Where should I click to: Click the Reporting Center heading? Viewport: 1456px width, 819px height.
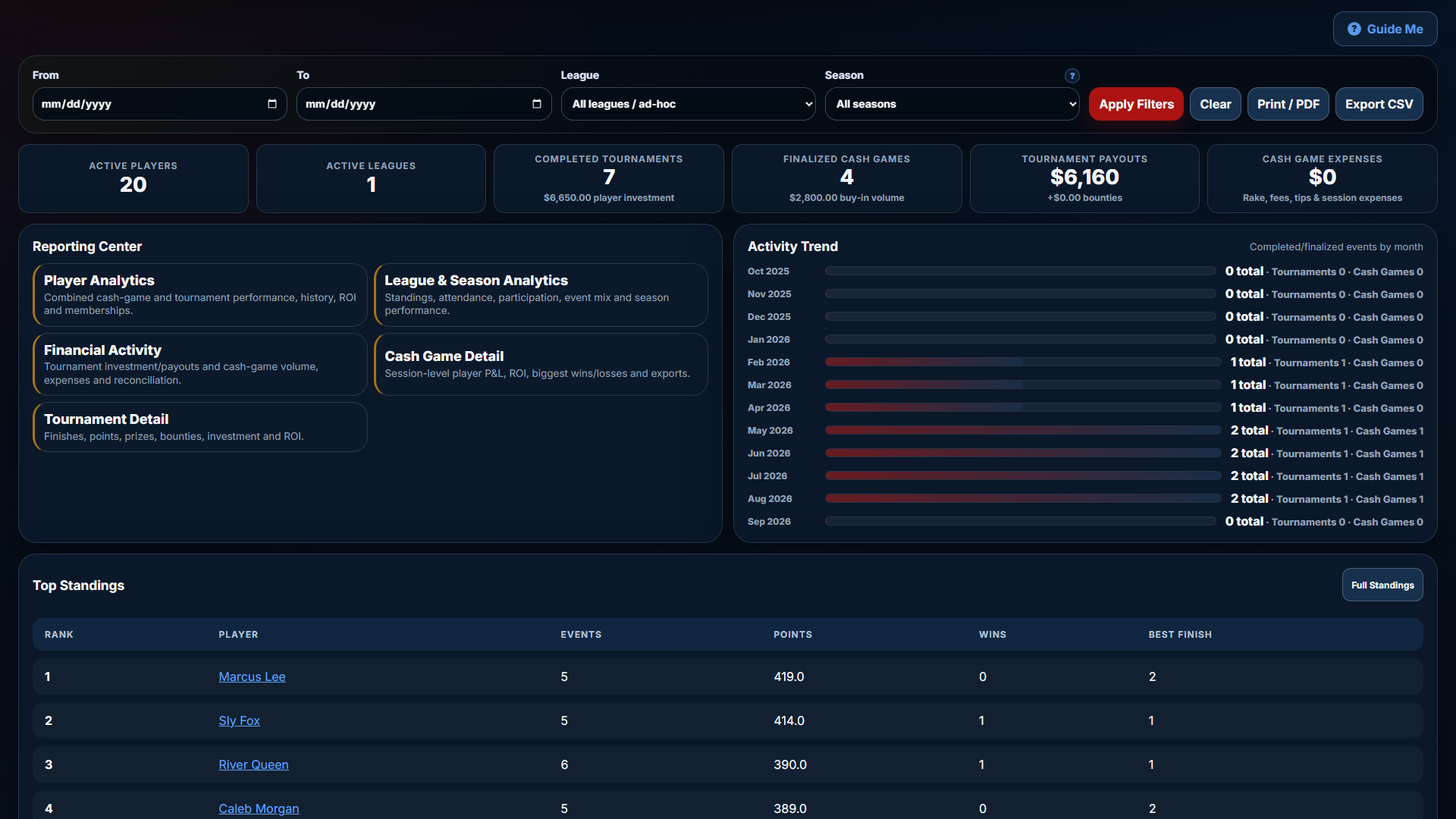(x=87, y=246)
